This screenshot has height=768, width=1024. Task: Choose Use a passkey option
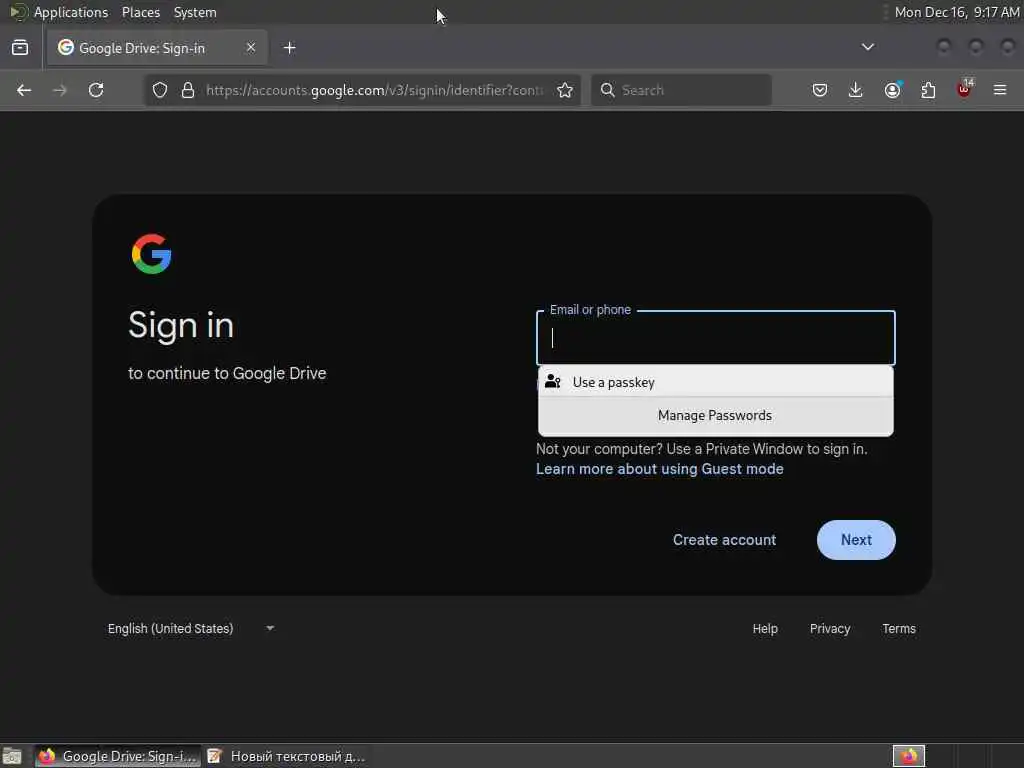point(716,382)
